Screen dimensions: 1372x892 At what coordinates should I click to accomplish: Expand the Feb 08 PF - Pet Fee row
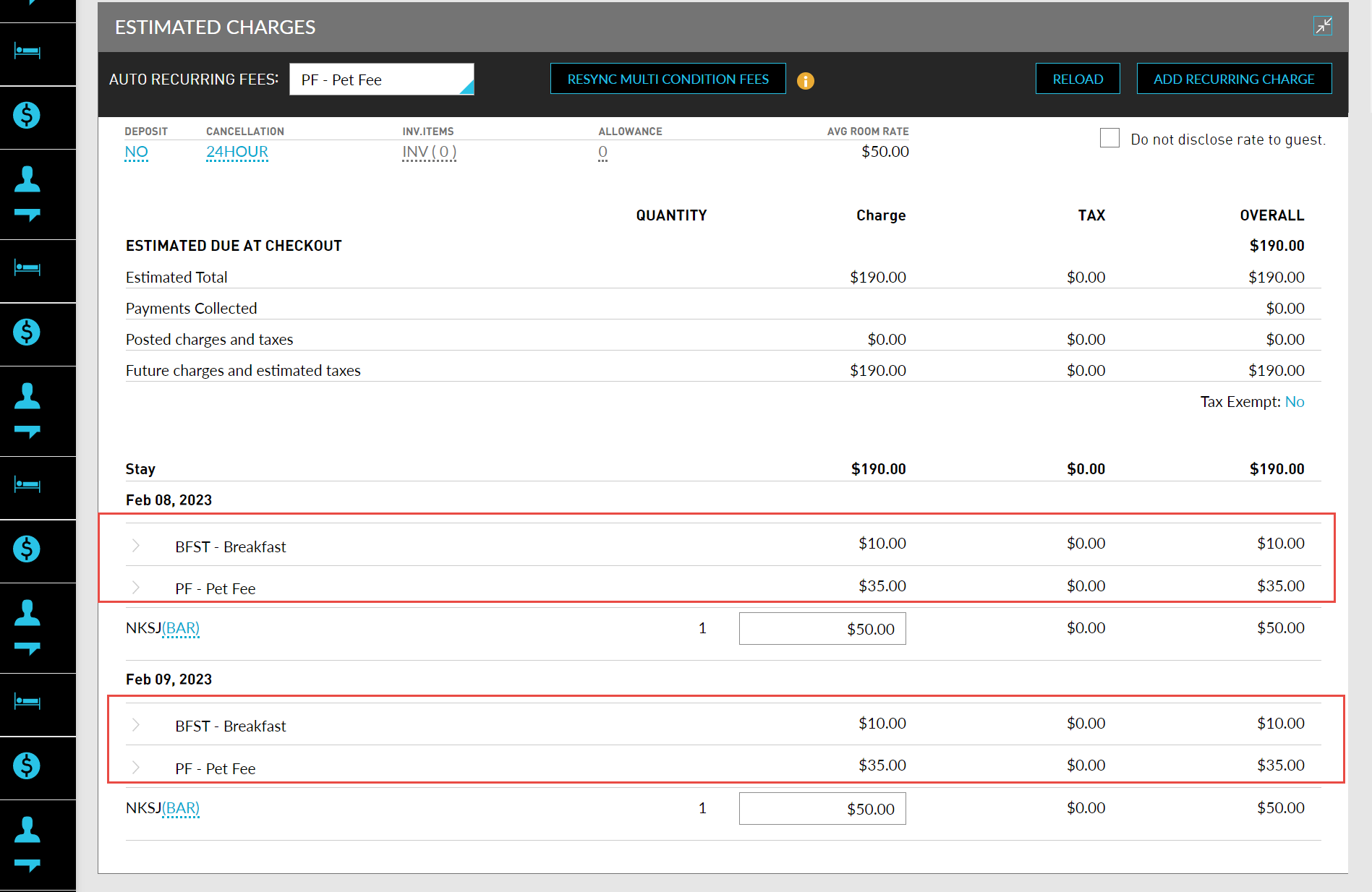(x=136, y=588)
